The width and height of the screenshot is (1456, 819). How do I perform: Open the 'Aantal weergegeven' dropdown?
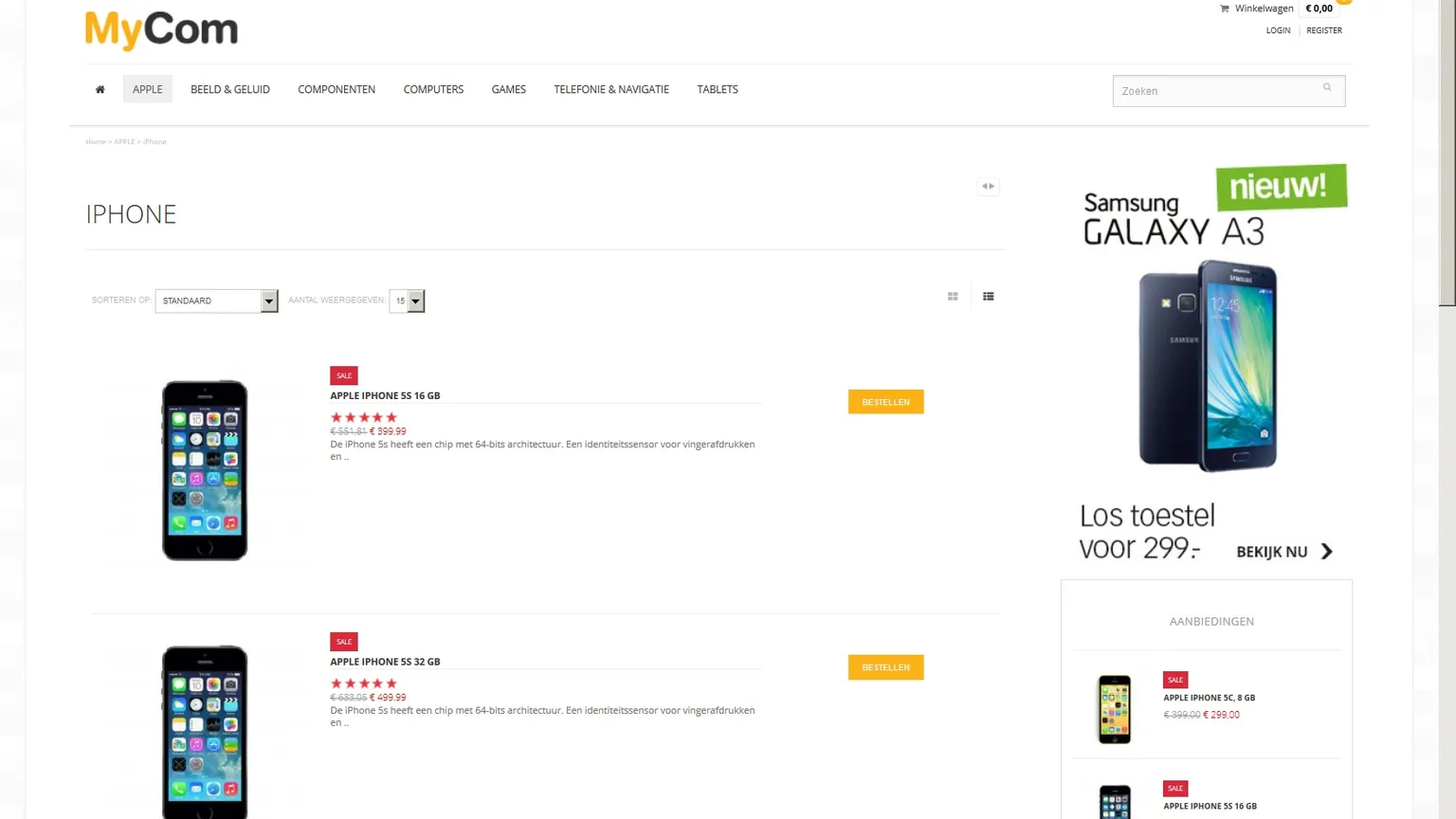407,300
